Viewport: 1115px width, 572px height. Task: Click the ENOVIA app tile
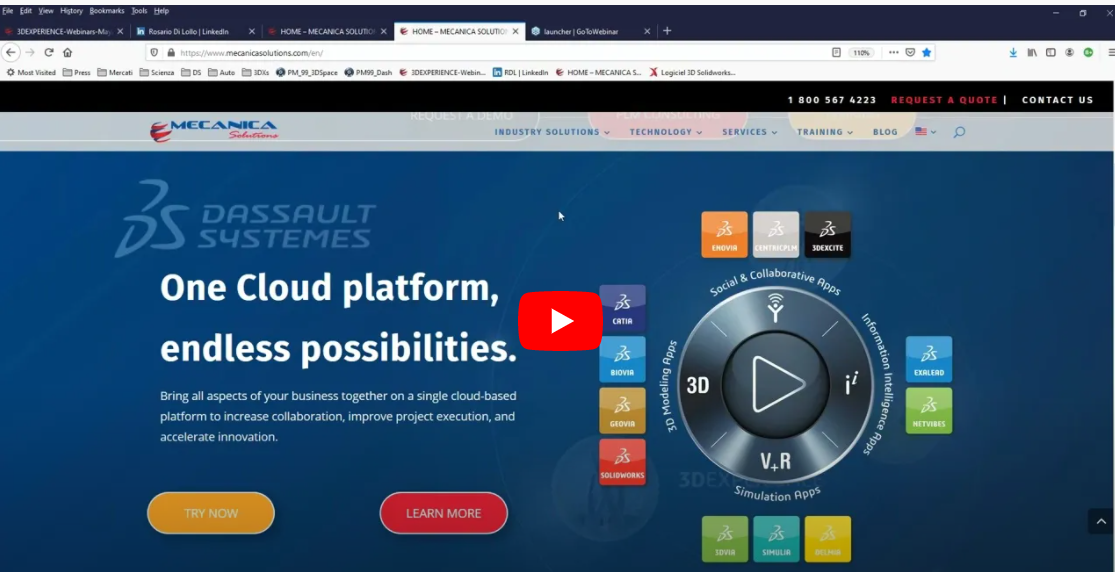pyautogui.click(x=725, y=235)
